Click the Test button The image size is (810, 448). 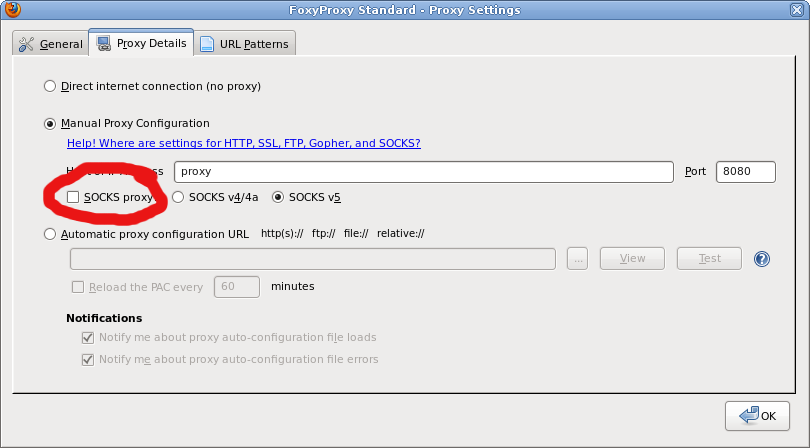709,258
